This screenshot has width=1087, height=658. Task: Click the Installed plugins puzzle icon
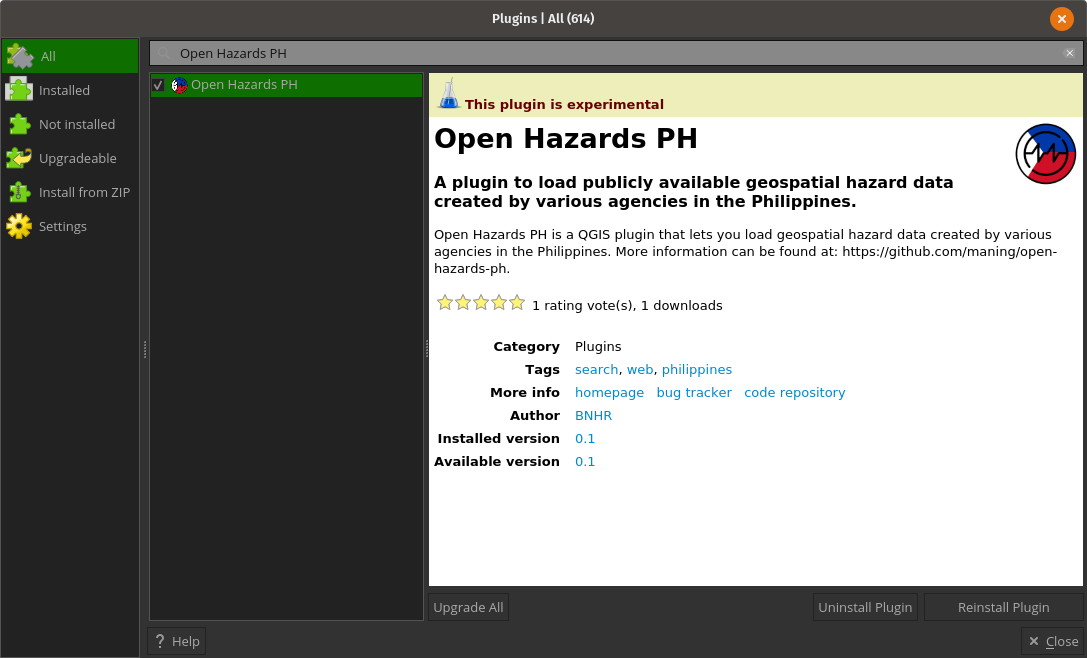point(19,90)
